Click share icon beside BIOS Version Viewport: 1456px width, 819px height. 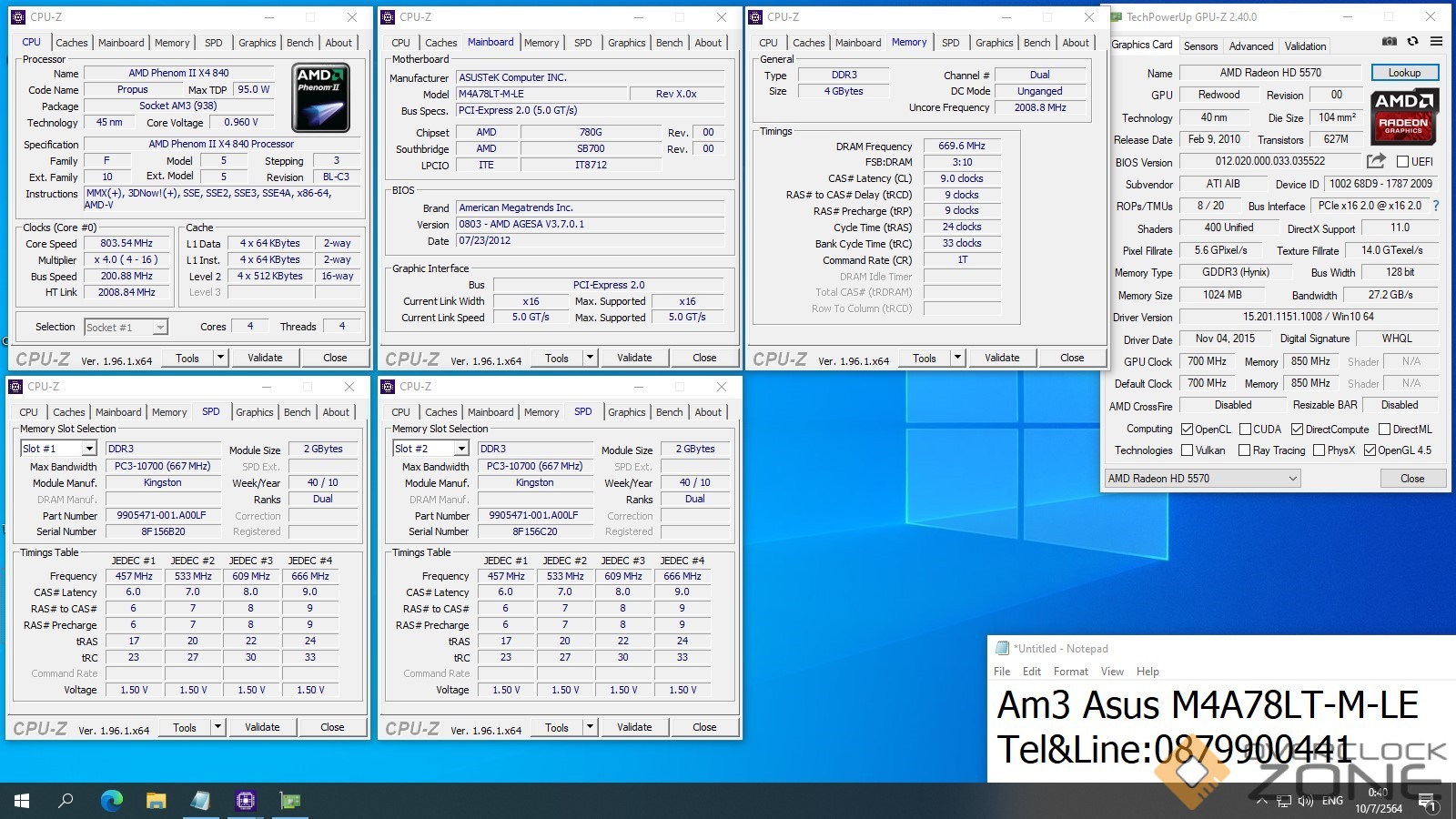click(x=1376, y=161)
